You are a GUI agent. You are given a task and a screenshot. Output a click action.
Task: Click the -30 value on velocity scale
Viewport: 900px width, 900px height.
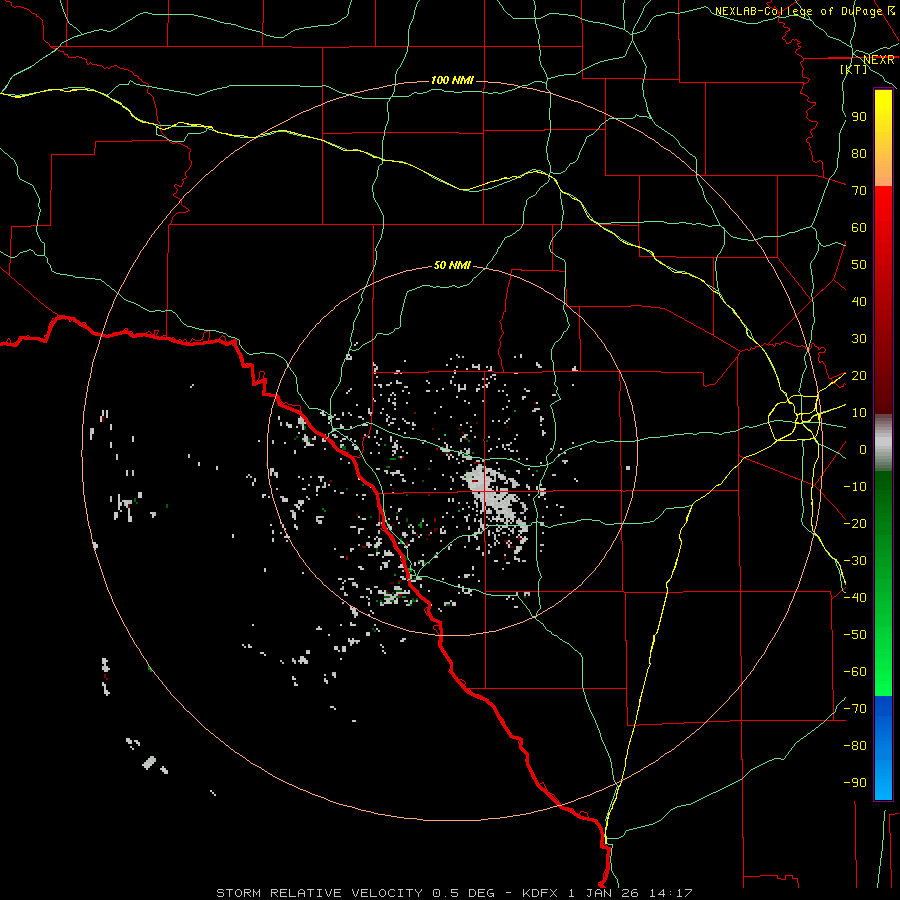855,561
